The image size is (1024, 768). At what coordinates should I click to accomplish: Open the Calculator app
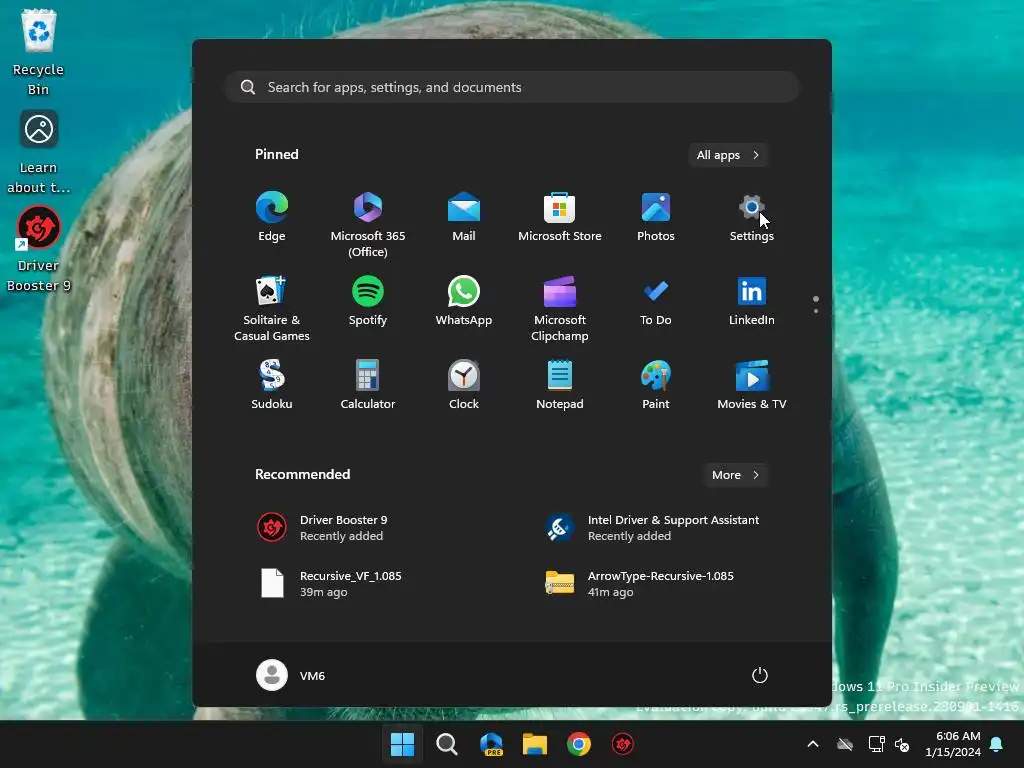368,385
